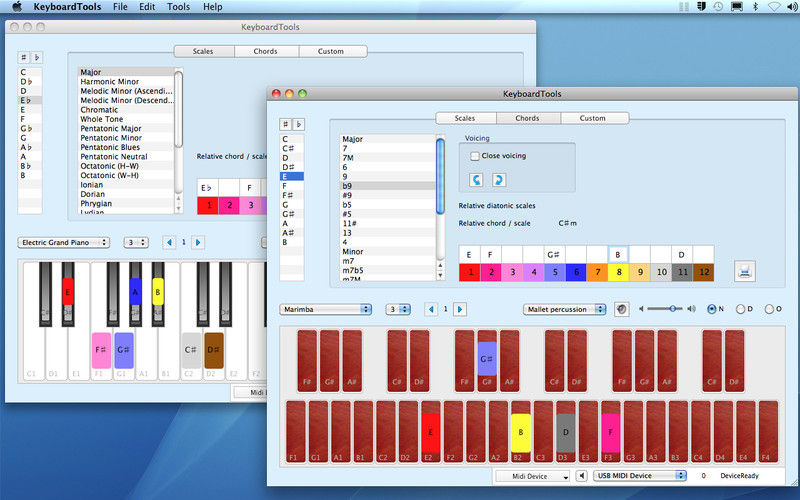The image size is (800, 500).
Task: Click the display menu bar icon
Action: [x=737, y=7]
